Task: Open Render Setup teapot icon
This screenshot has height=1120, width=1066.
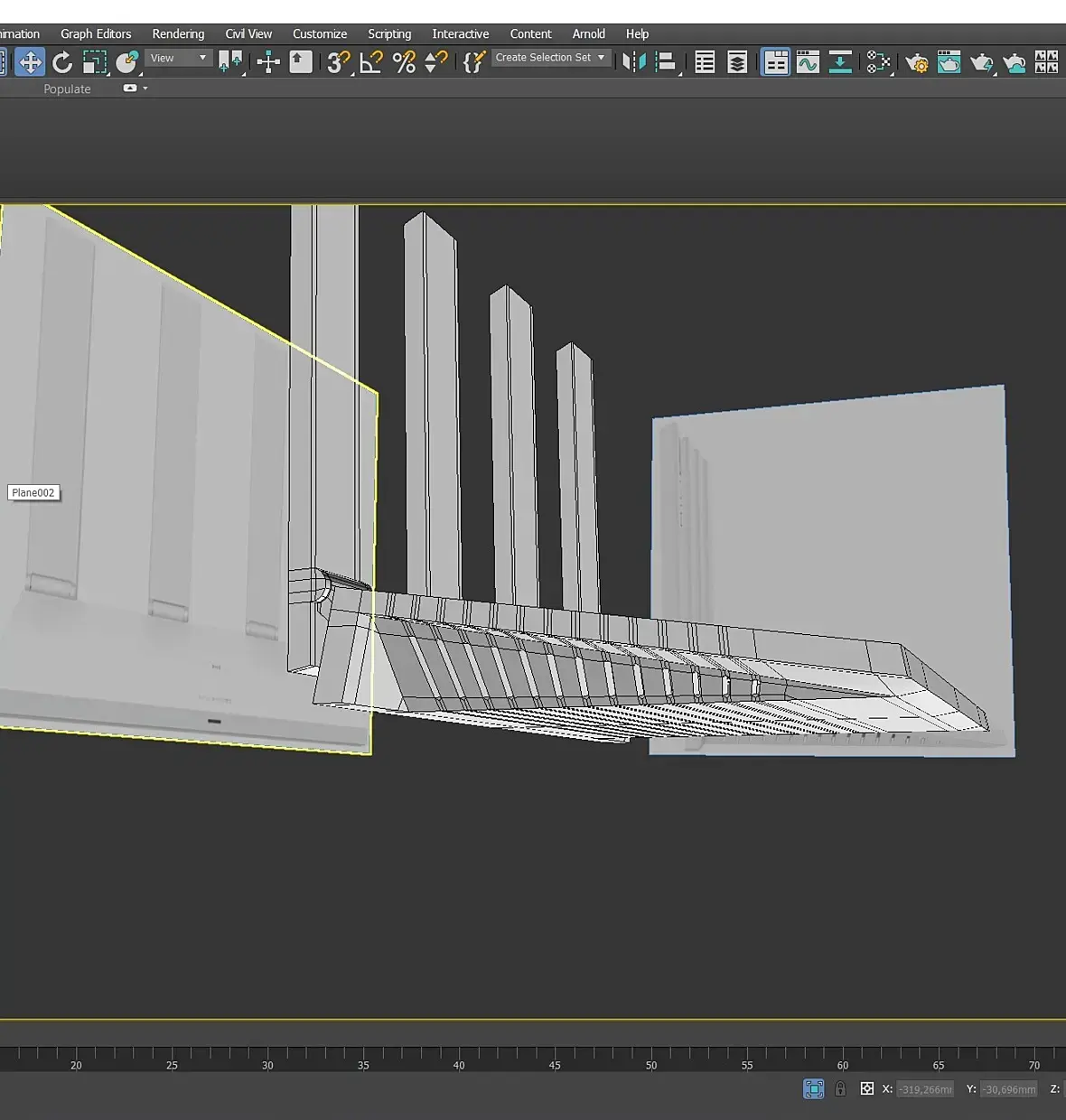Action: coord(916,62)
